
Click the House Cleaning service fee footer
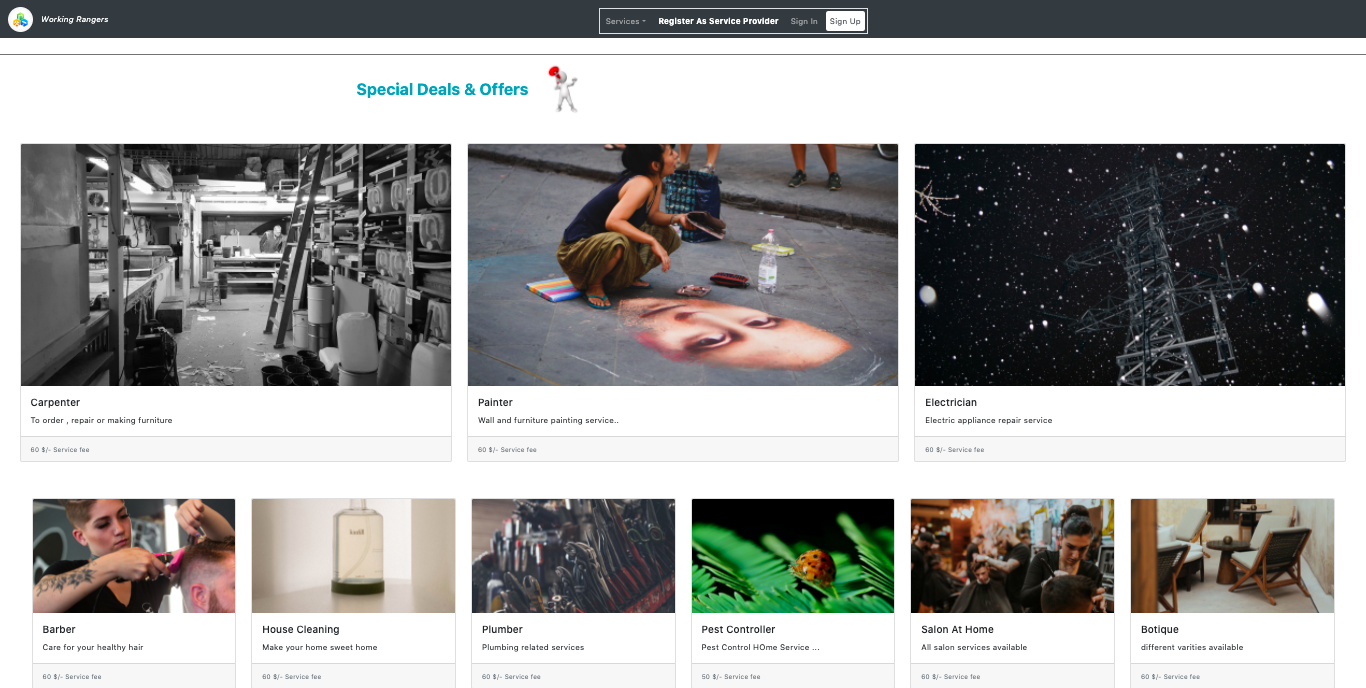(x=292, y=677)
